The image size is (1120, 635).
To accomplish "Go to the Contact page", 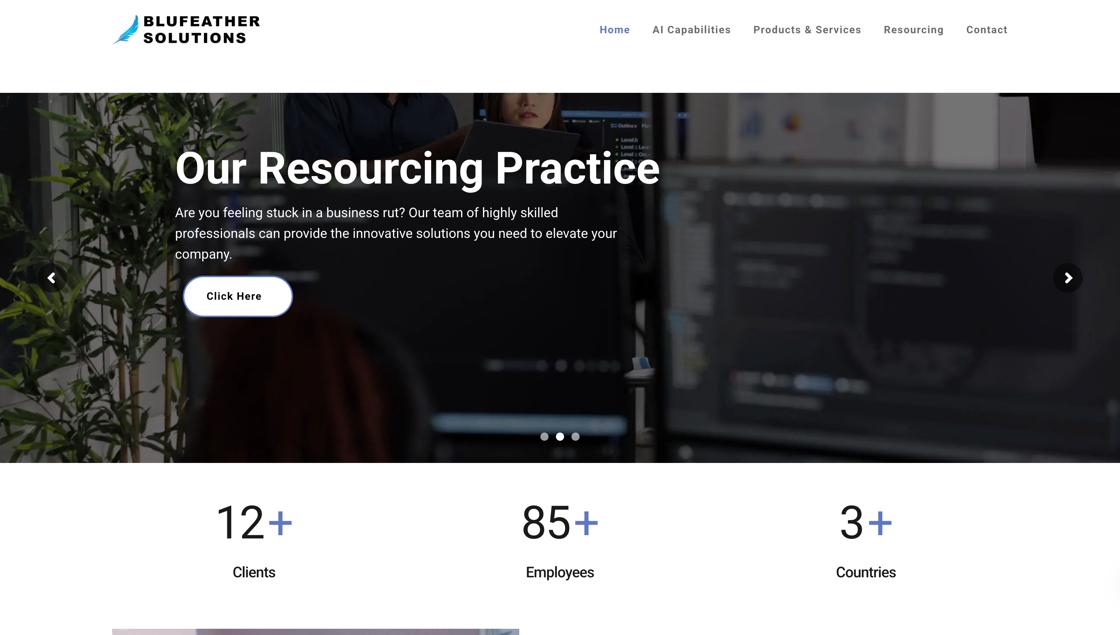I will point(987,29).
